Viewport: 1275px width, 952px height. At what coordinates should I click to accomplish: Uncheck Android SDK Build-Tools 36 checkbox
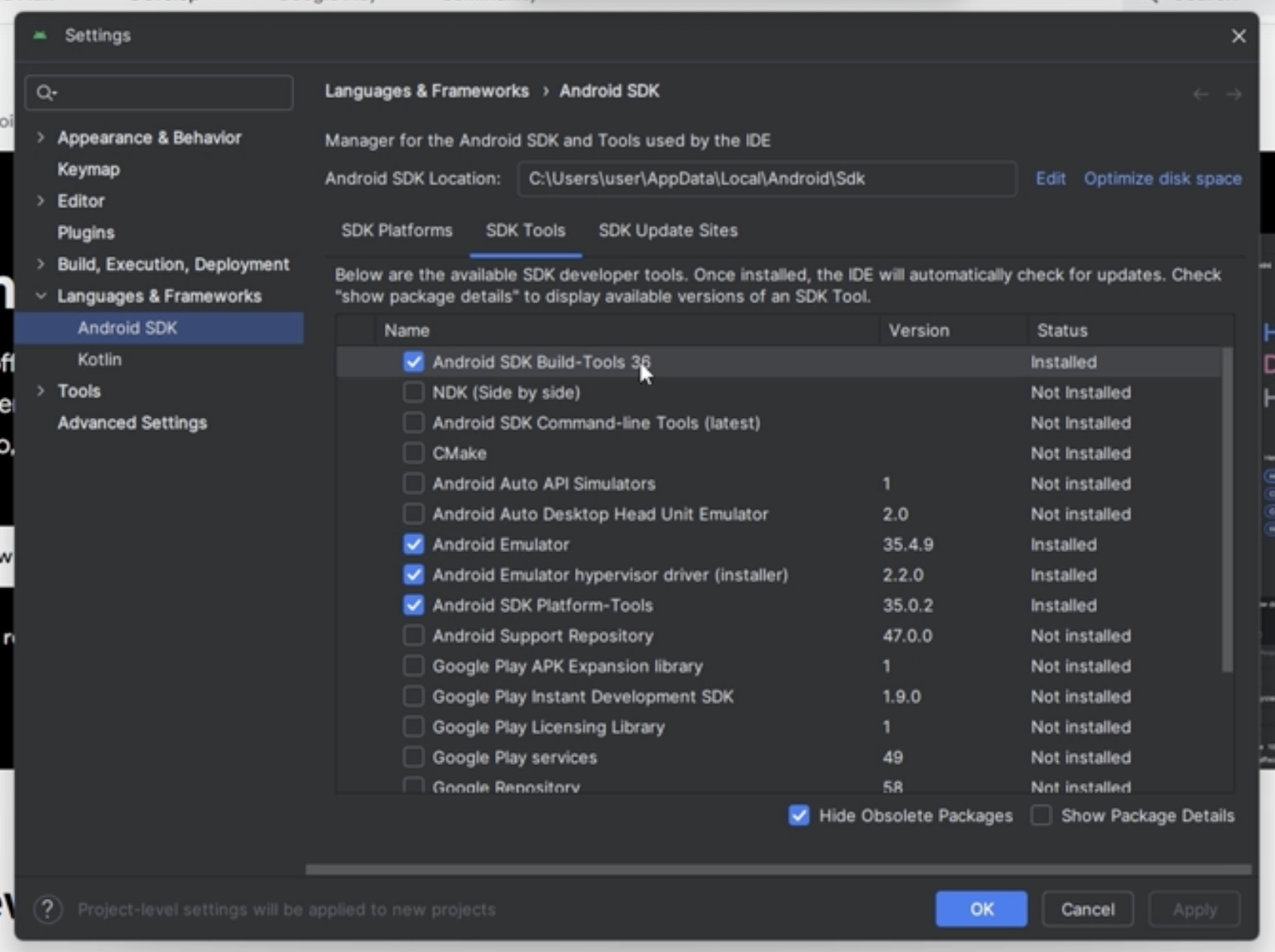[x=413, y=362]
